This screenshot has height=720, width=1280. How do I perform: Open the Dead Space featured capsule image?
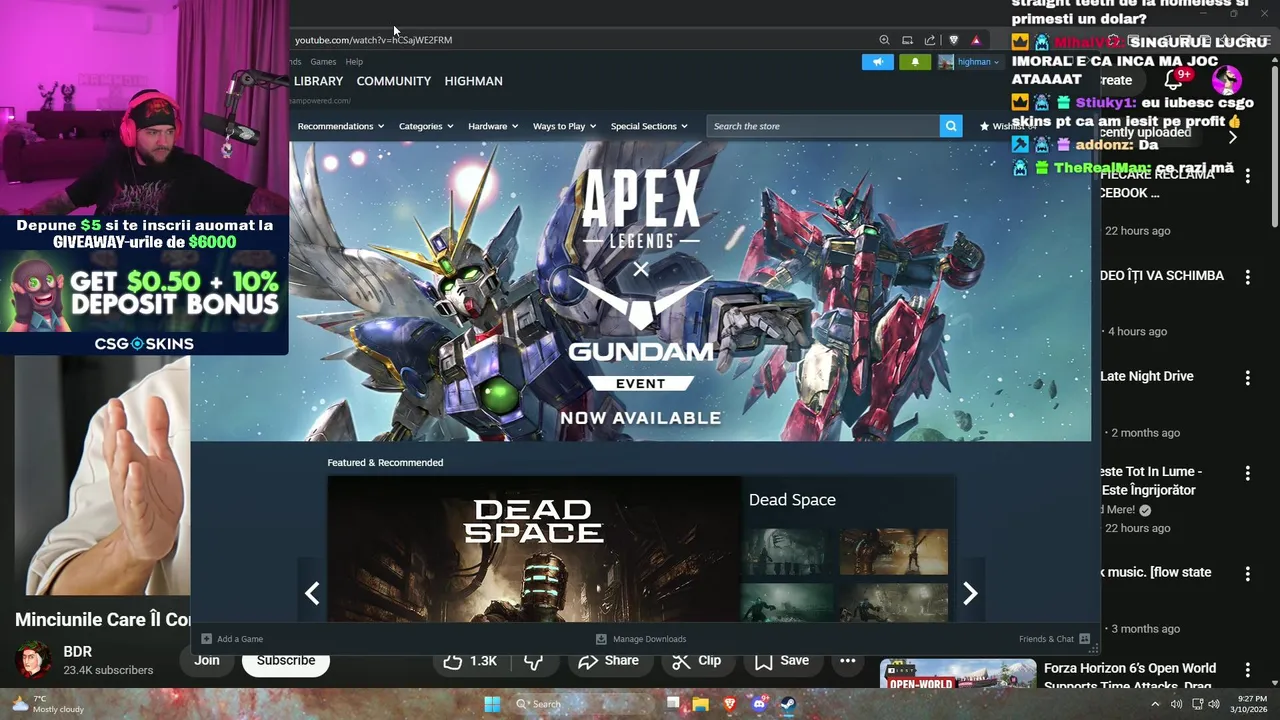pyautogui.click(x=534, y=549)
